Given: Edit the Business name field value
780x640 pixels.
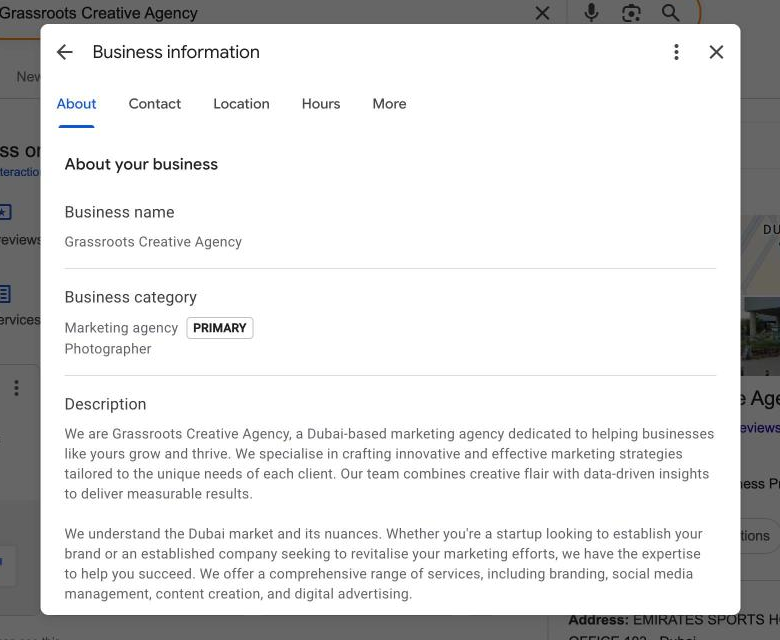Looking at the screenshot, I should tap(153, 242).
